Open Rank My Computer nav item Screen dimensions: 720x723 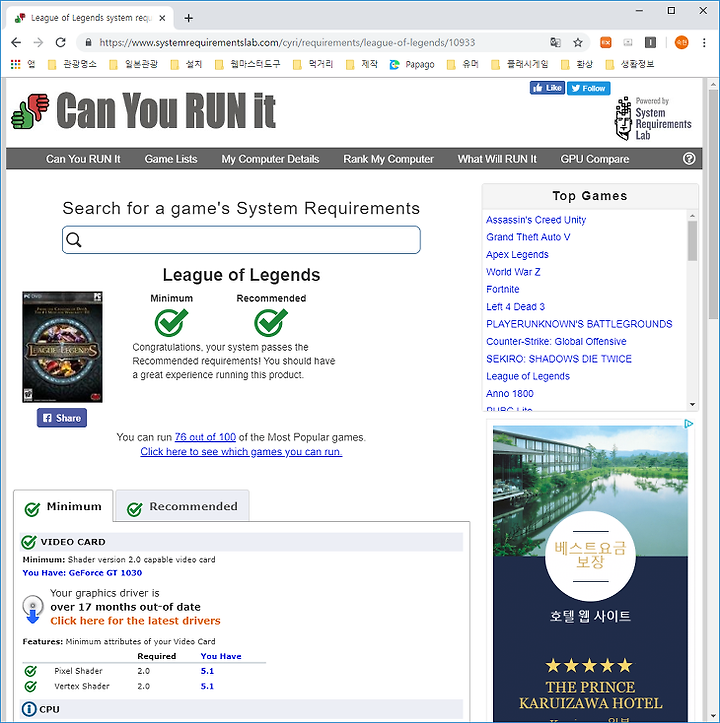click(x=388, y=159)
